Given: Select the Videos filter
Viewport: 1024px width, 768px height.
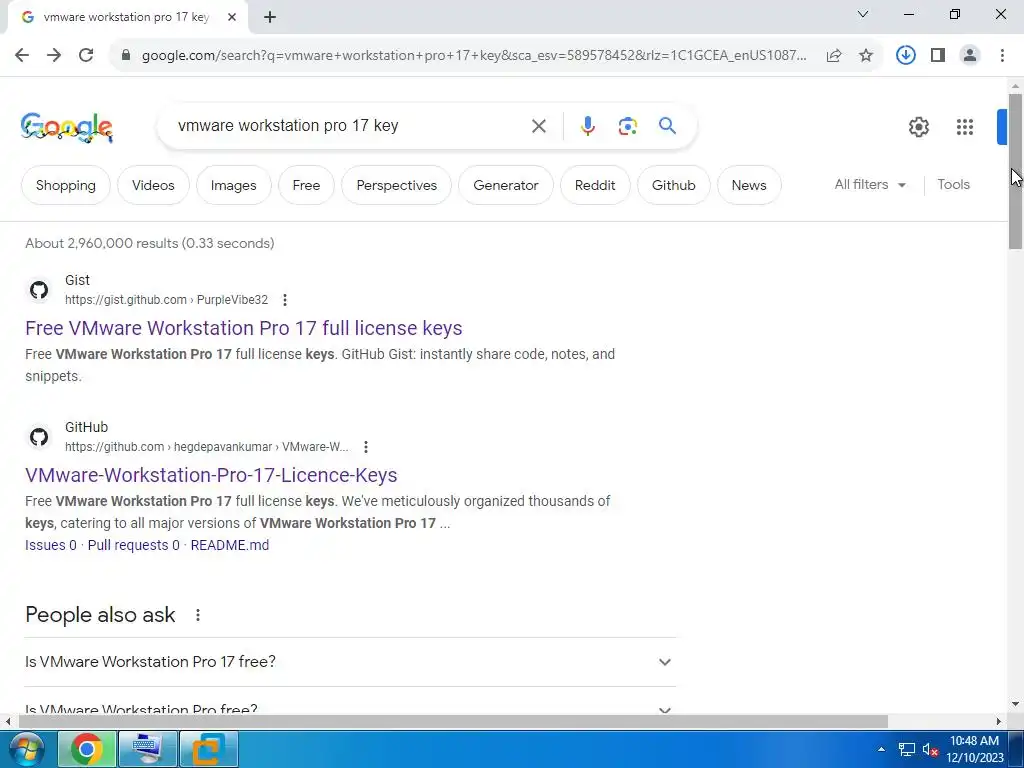Looking at the screenshot, I should tap(153, 185).
